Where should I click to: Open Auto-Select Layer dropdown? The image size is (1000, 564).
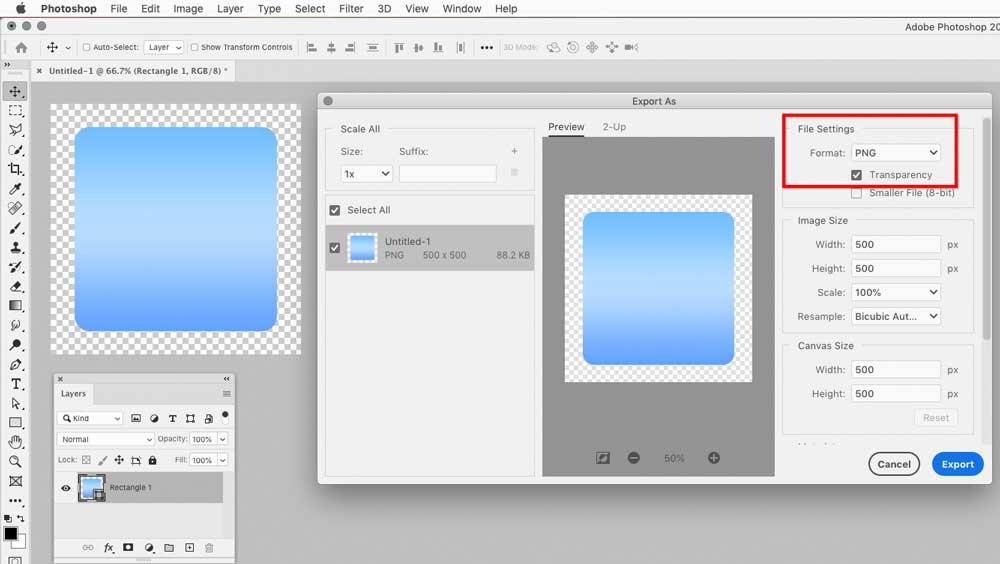coord(164,47)
